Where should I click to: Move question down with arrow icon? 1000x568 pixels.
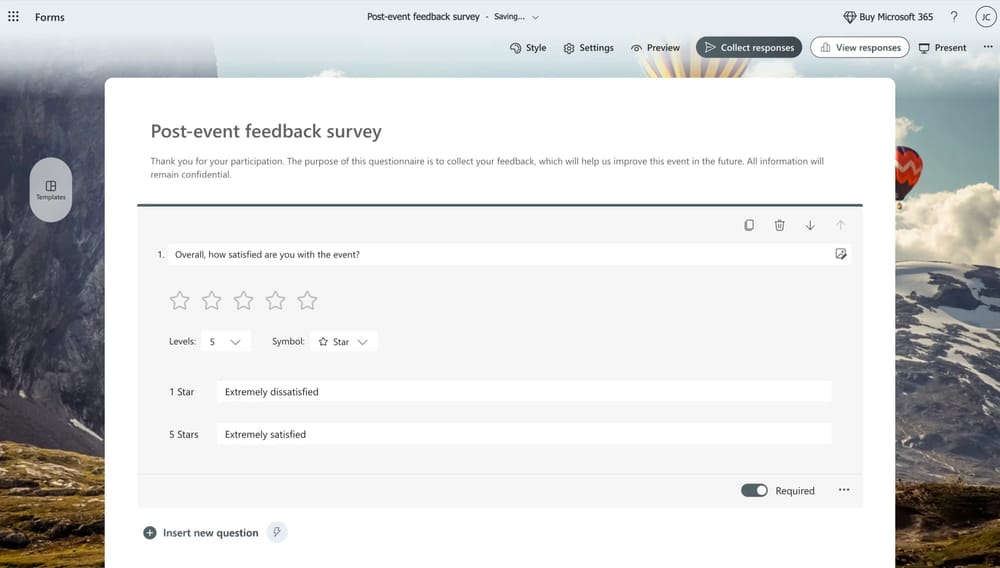point(810,225)
